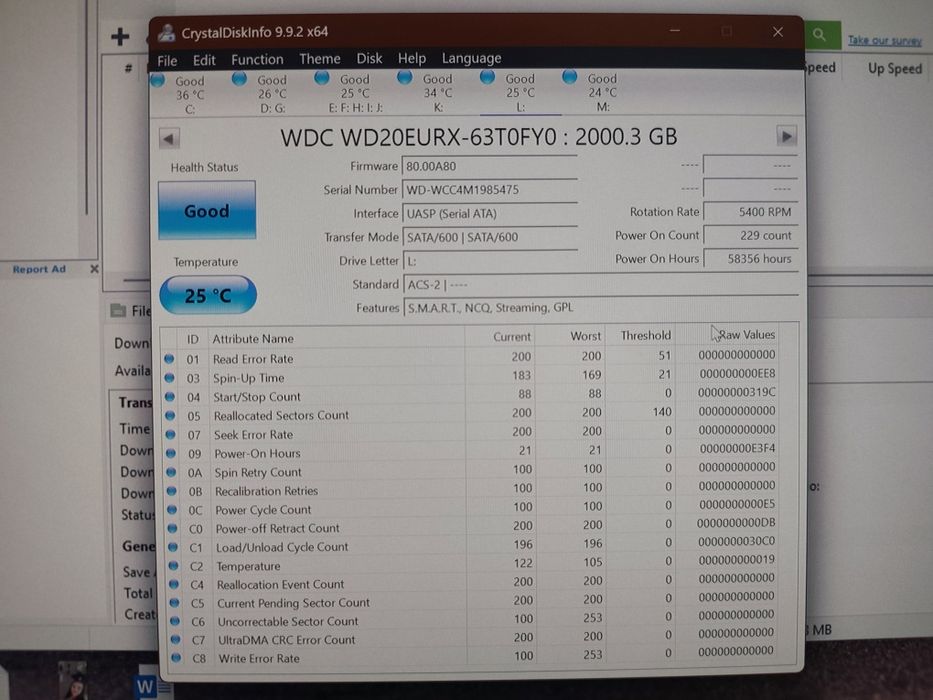Screen dimensions: 933x700
Task: Click the status dot for Reallocation Event Count
Action: [174, 585]
